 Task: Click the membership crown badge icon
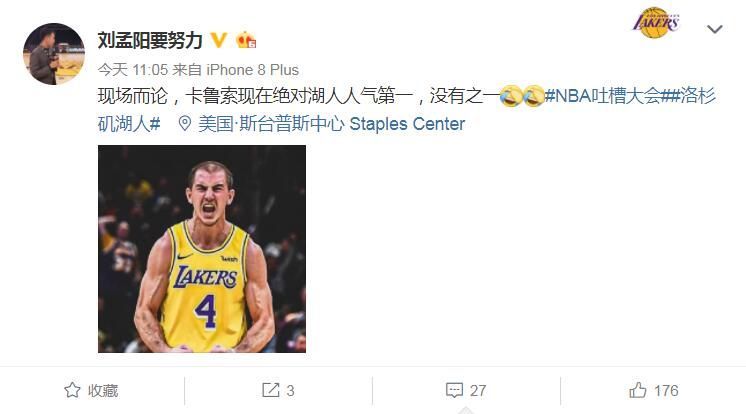(x=246, y=40)
